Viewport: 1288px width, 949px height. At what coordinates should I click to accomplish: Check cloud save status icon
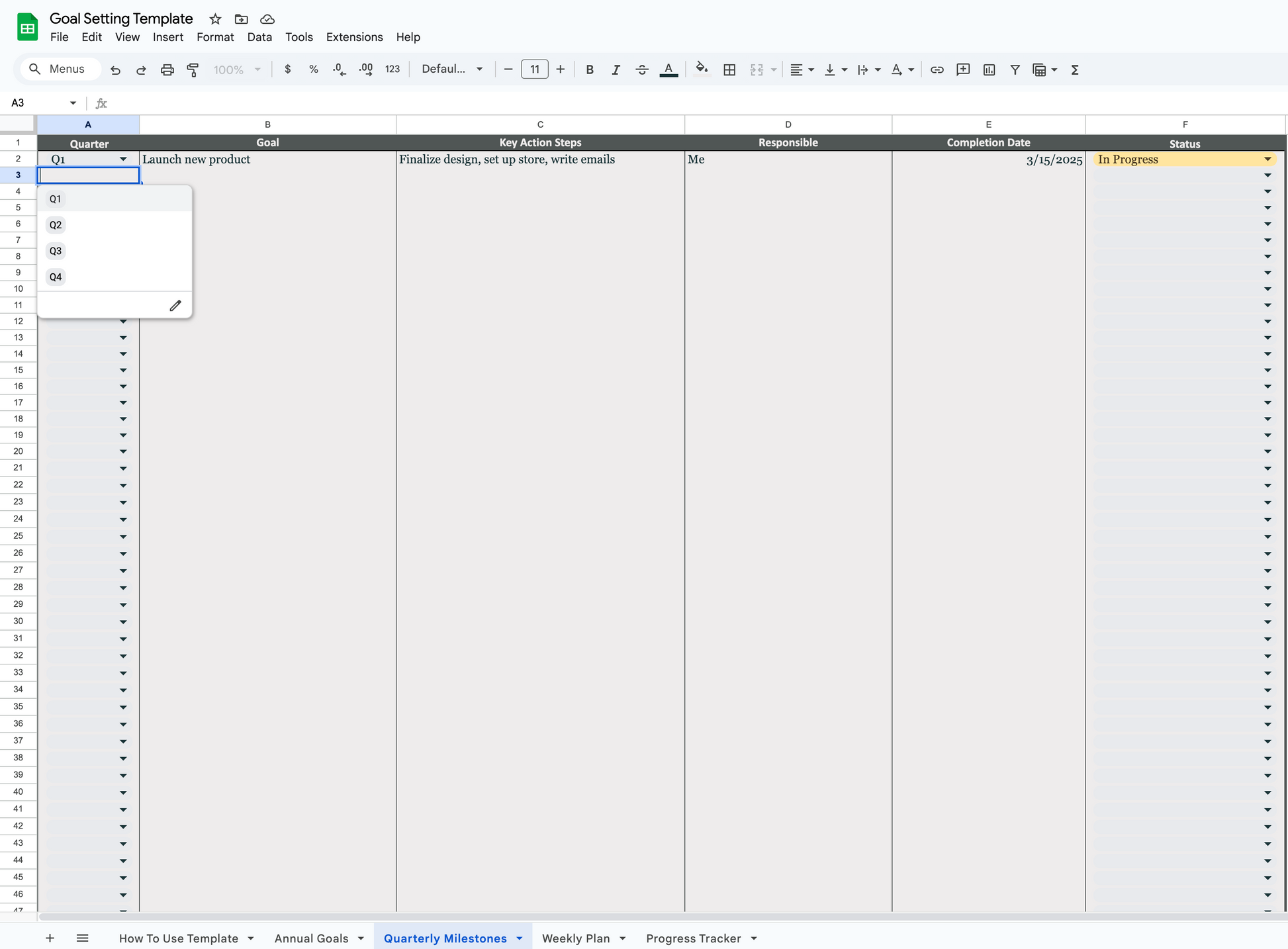click(267, 19)
